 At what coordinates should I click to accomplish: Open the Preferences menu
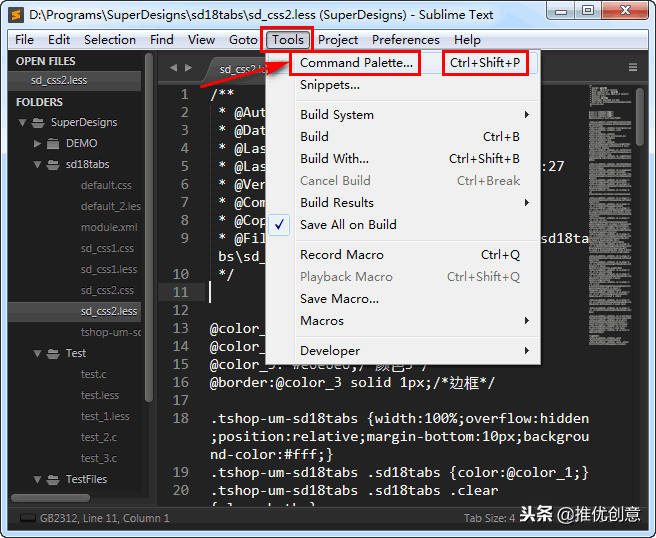point(406,40)
